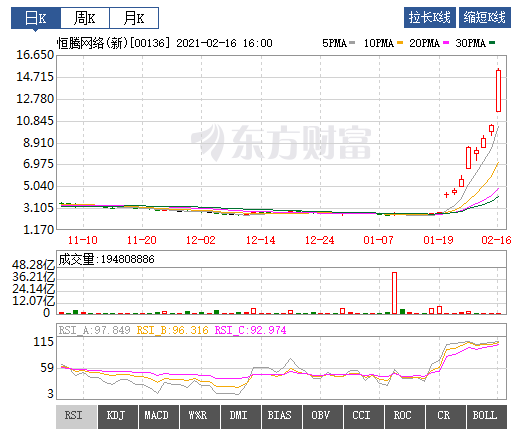The image size is (517, 439).
Task: Click the 59 RSI axis label
Action: click(47, 368)
